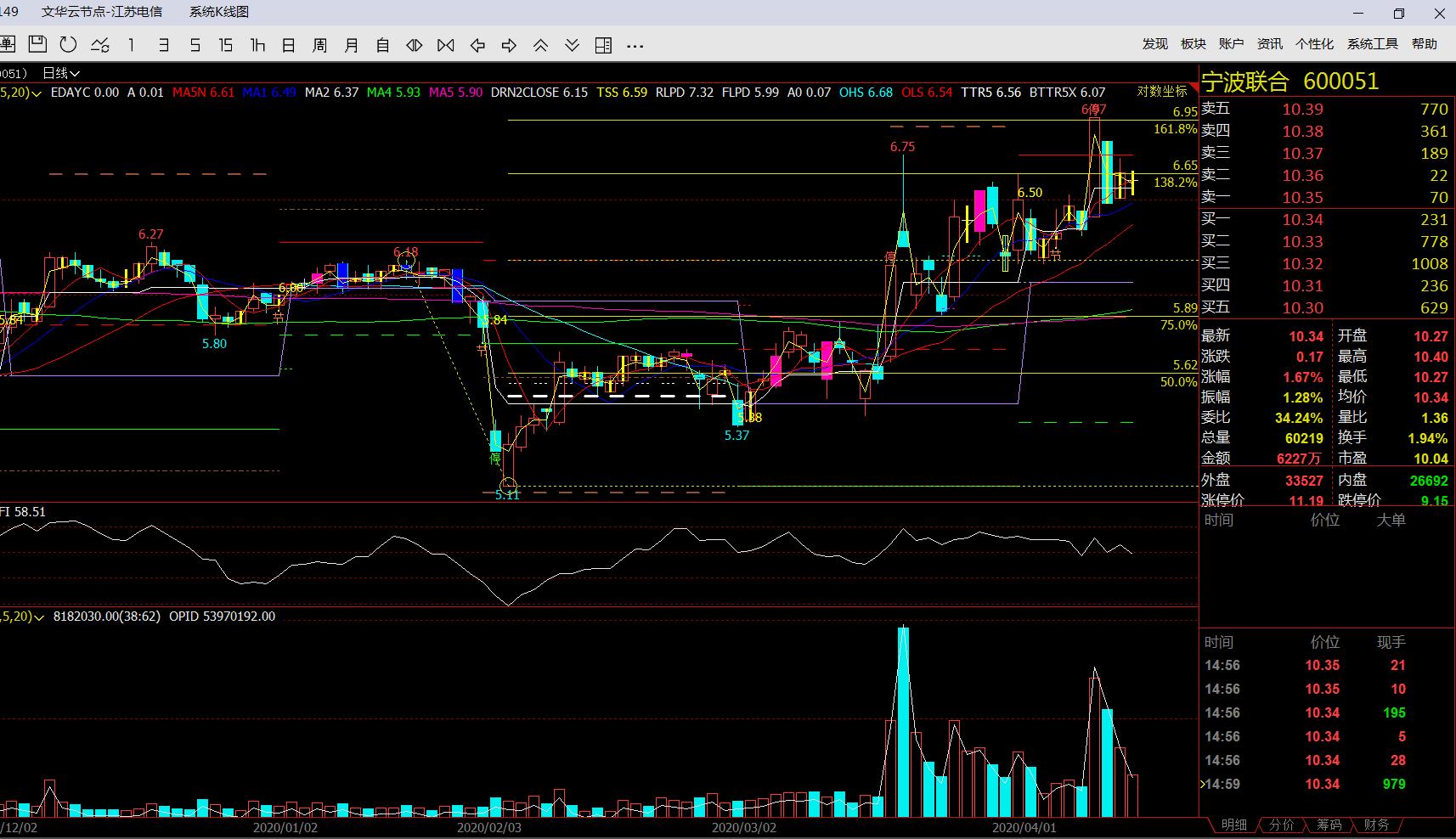Click the save (floppy disk) toolbar icon
The width and height of the screenshot is (1456, 839).
(37, 45)
